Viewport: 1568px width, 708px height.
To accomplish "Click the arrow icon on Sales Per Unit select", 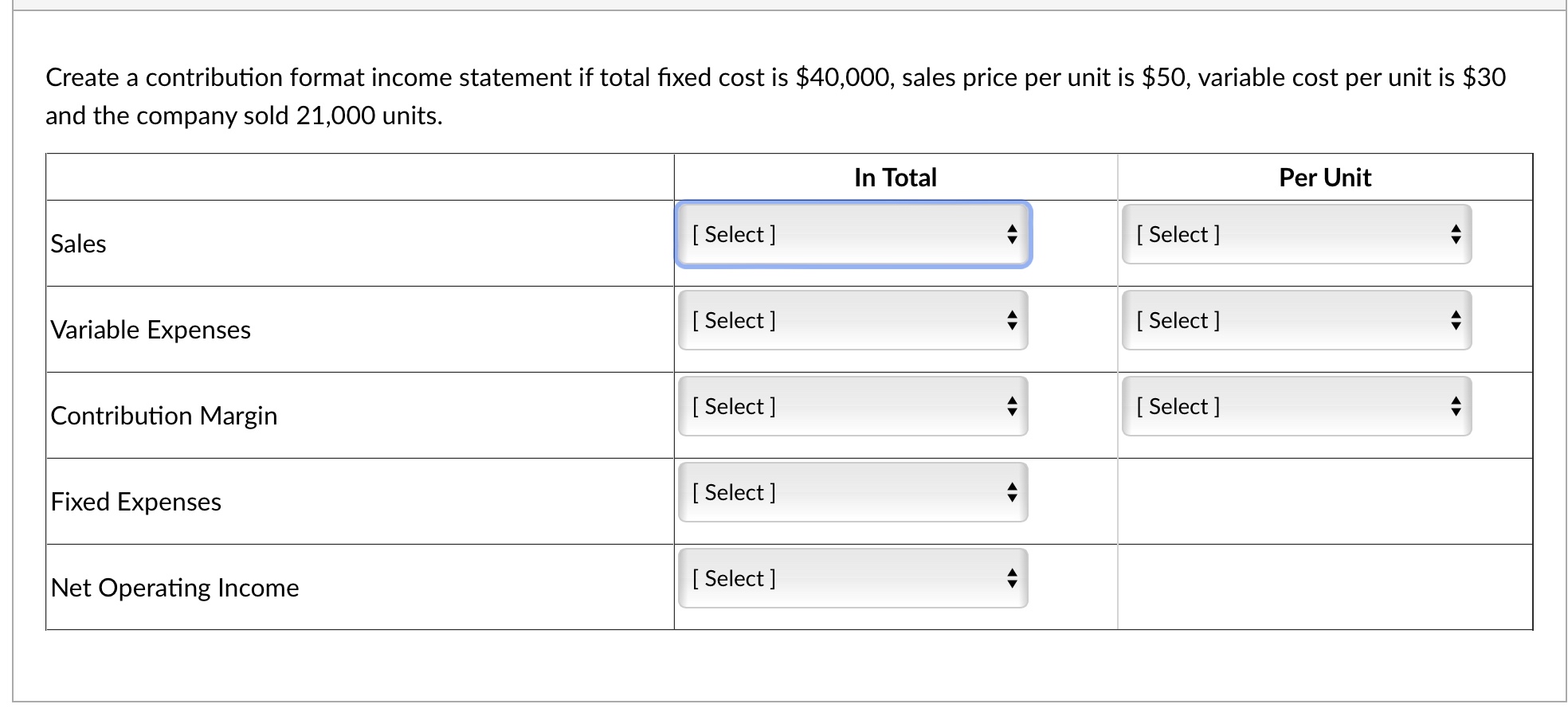I will [x=1455, y=234].
